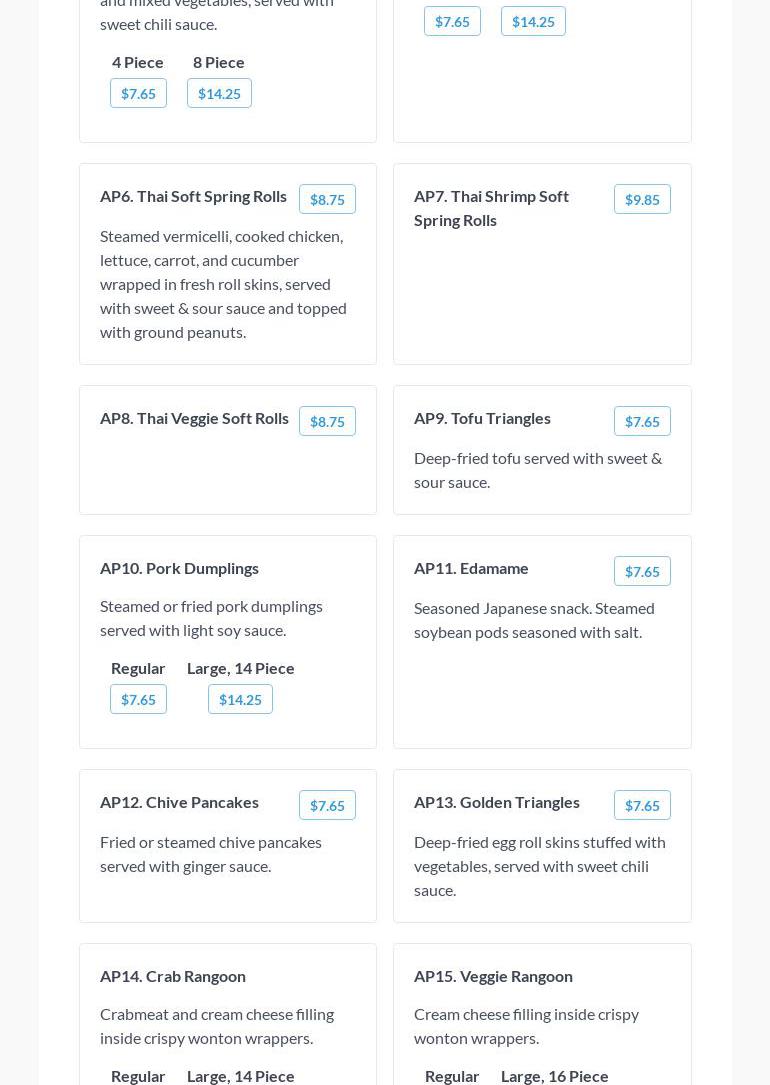Select the Edamame $7.65 price button
This screenshot has width=770, height=1085.
point(642,572)
